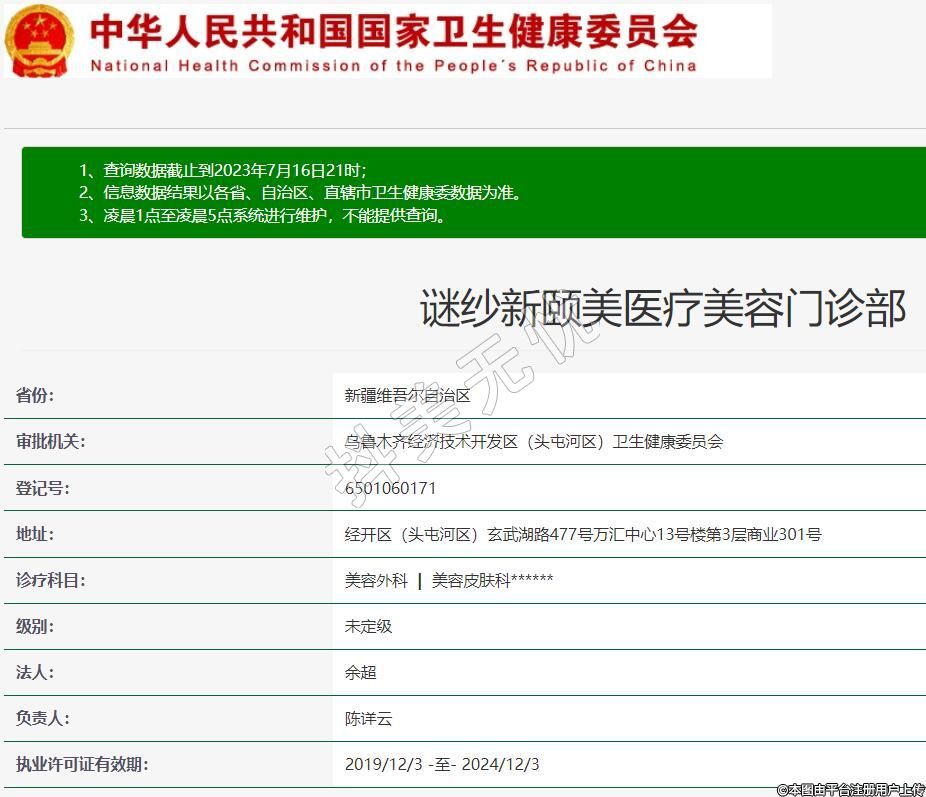Click the clinic heading 谜纱新颐美医疗美容门诊部

[662, 309]
